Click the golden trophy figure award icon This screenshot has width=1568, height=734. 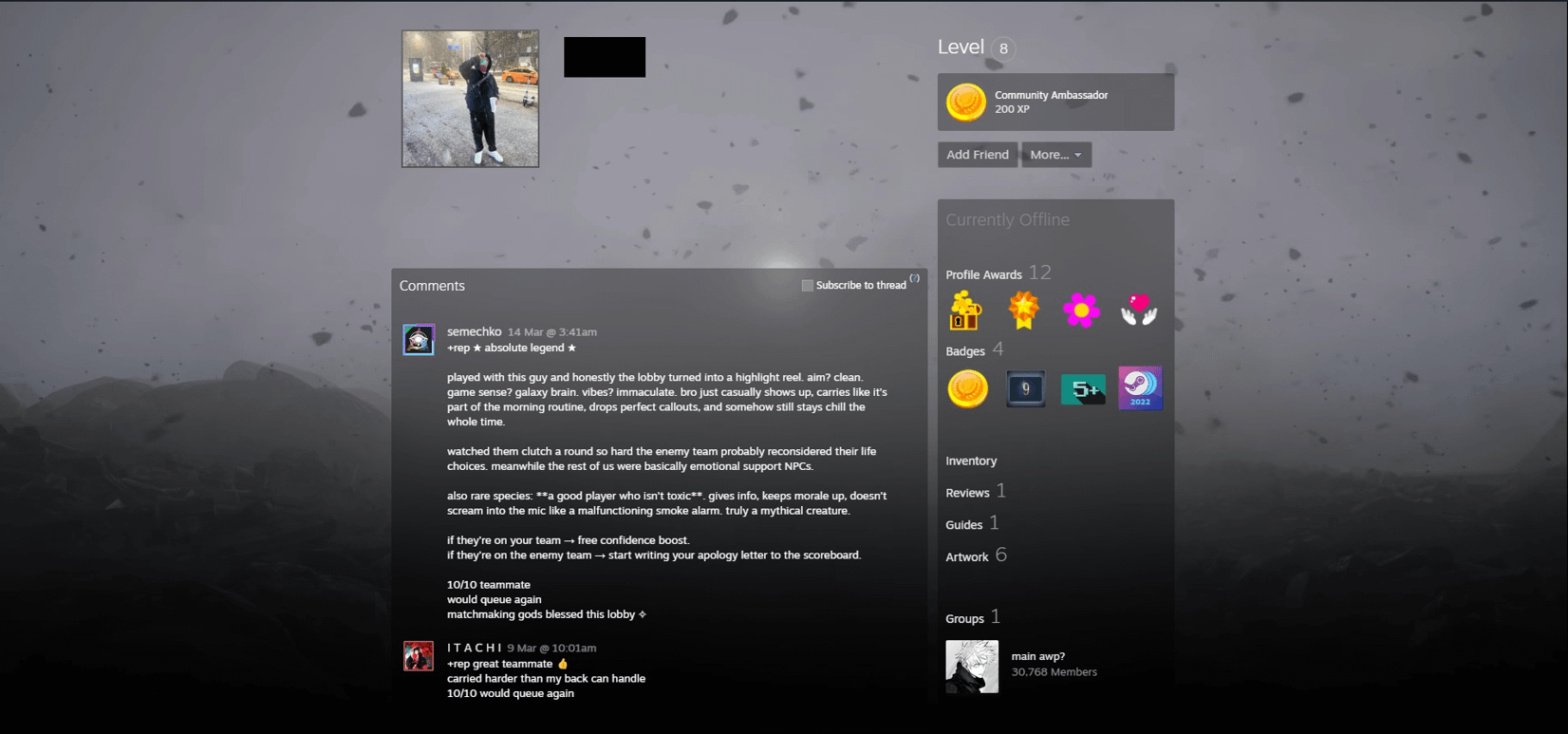pos(965,311)
